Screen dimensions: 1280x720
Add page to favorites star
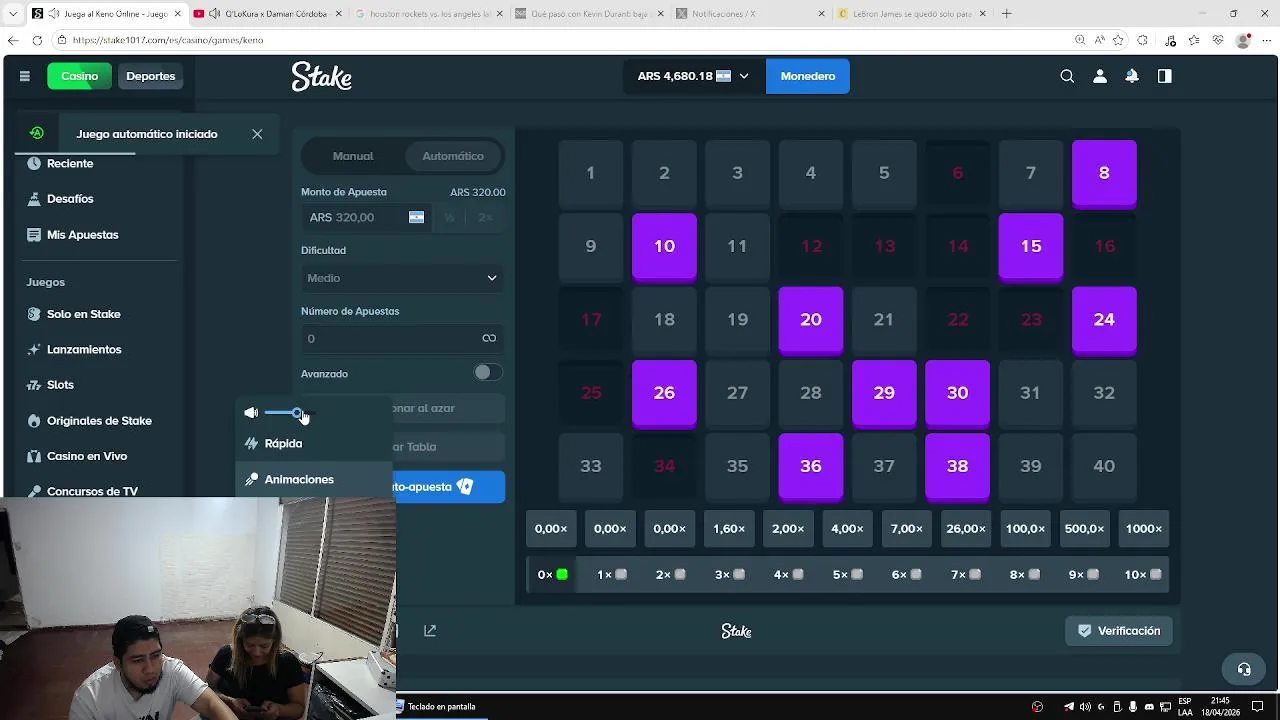pos(1118,40)
